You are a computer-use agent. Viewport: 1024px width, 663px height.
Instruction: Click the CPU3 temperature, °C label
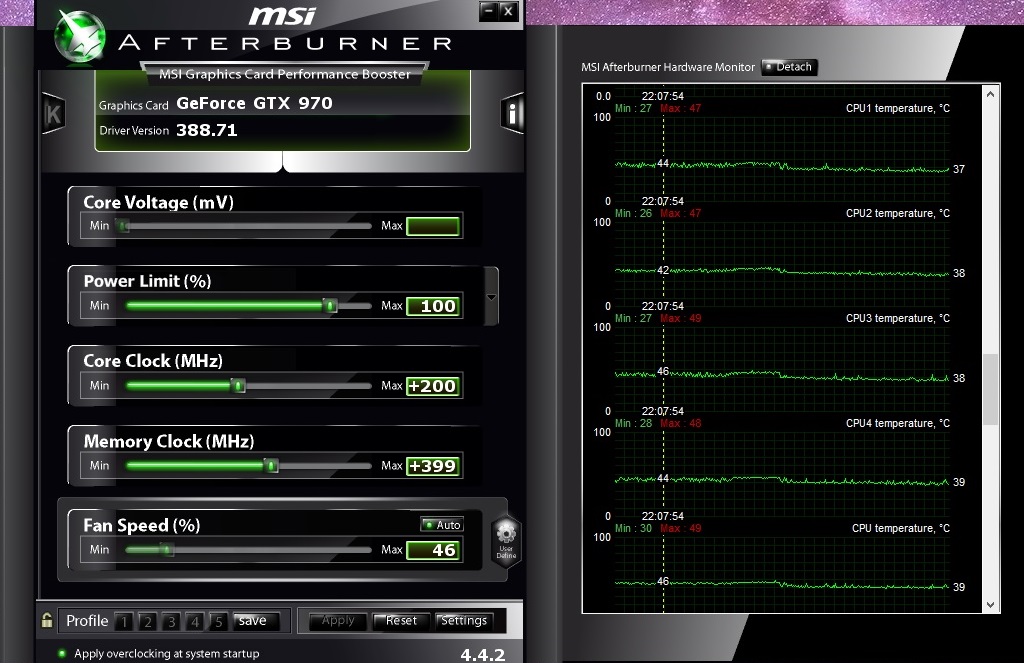[x=898, y=318]
